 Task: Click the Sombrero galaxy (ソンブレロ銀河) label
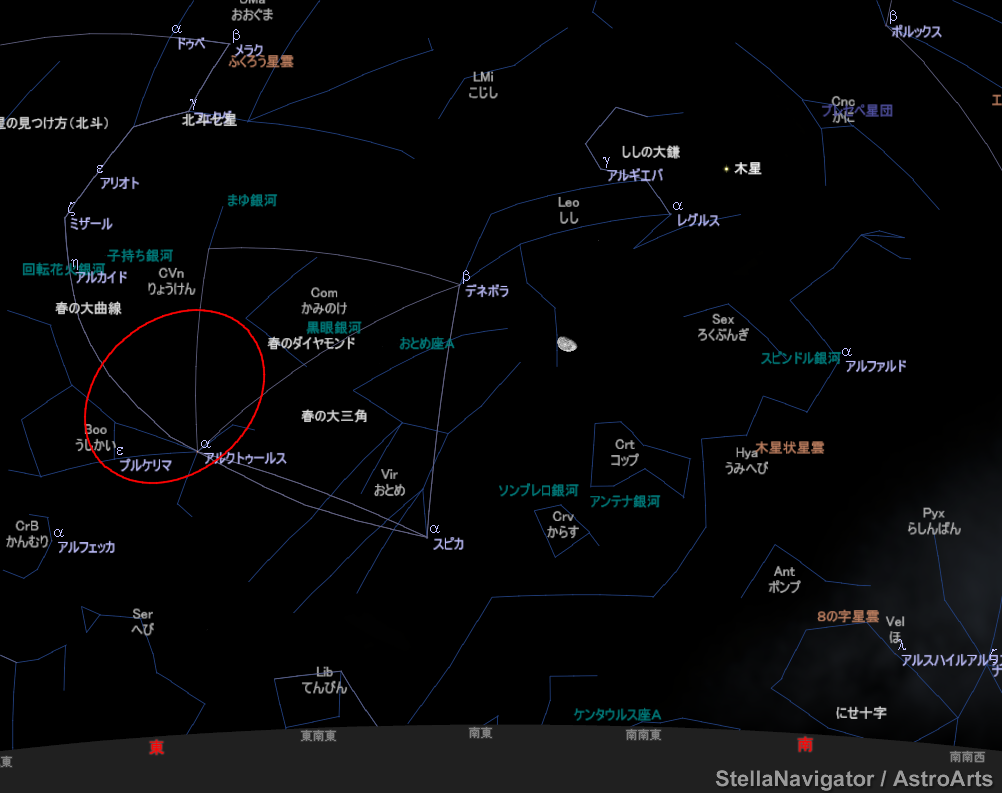pos(538,490)
